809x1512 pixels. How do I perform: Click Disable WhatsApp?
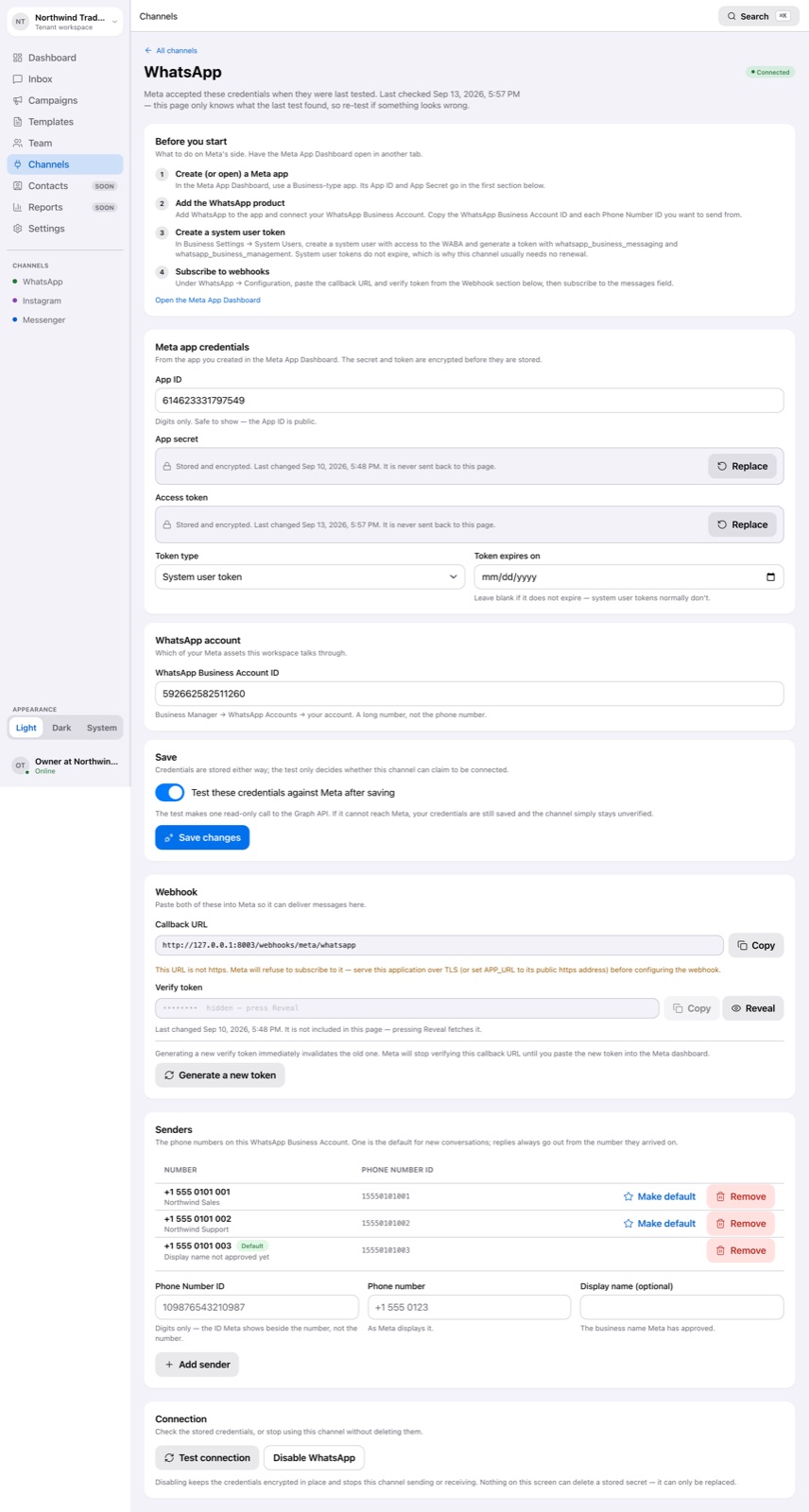click(314, 1457)
